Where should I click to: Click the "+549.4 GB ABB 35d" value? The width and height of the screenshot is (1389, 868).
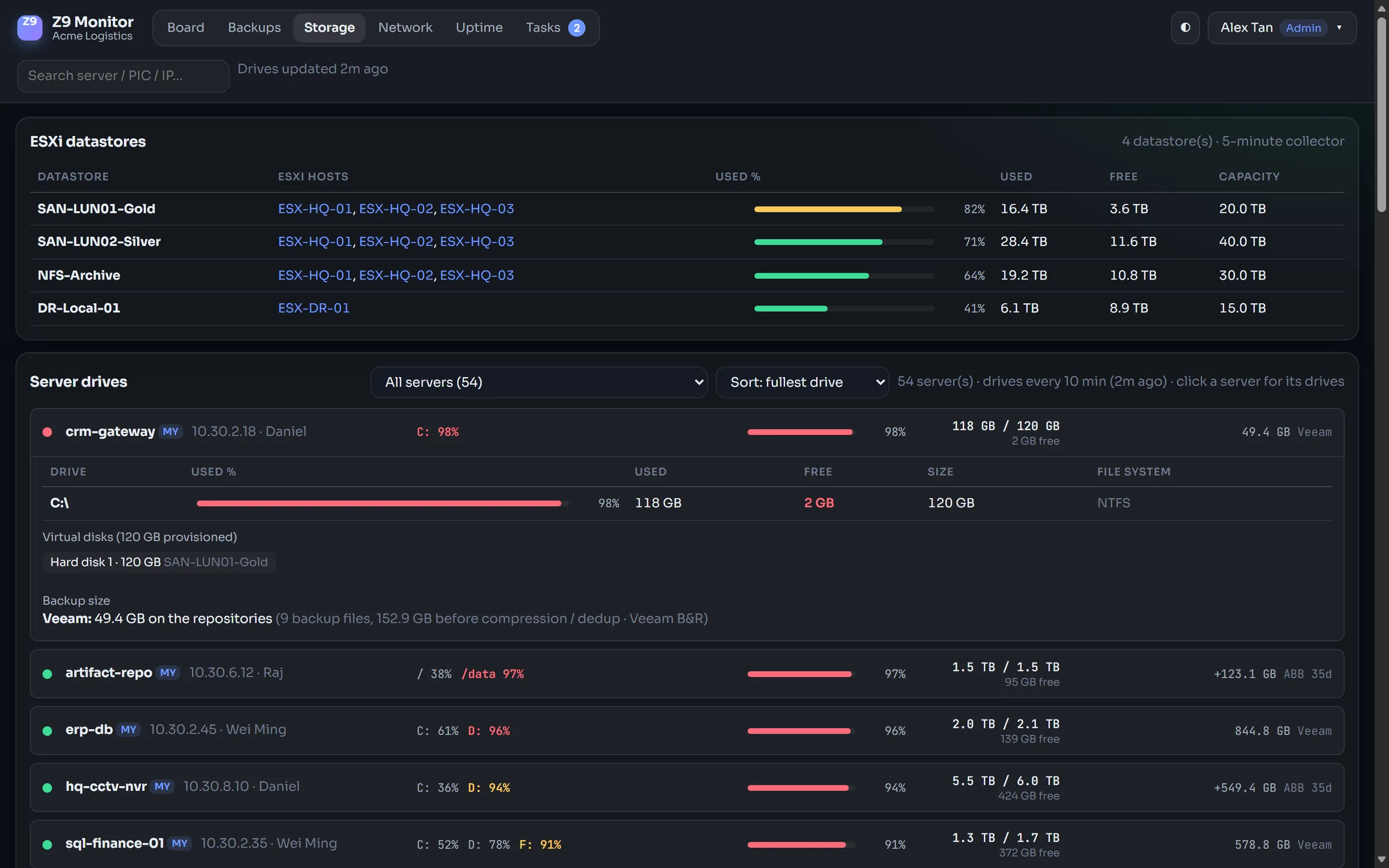click(1273, 788)
